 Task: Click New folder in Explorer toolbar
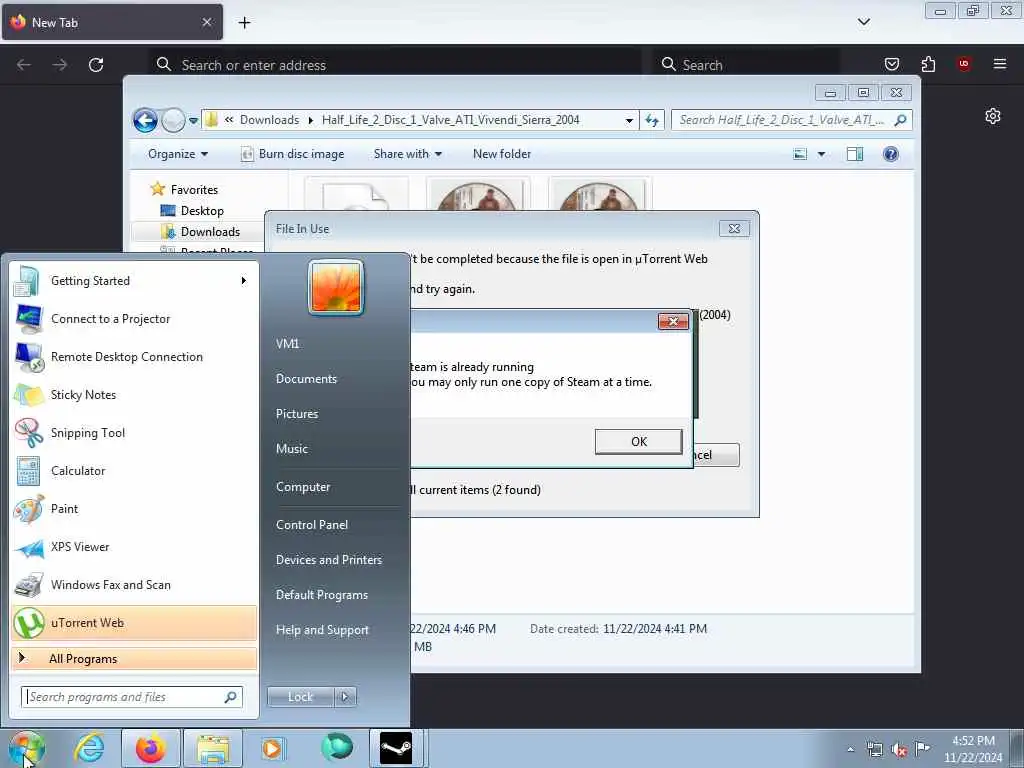tap(502, 154)
